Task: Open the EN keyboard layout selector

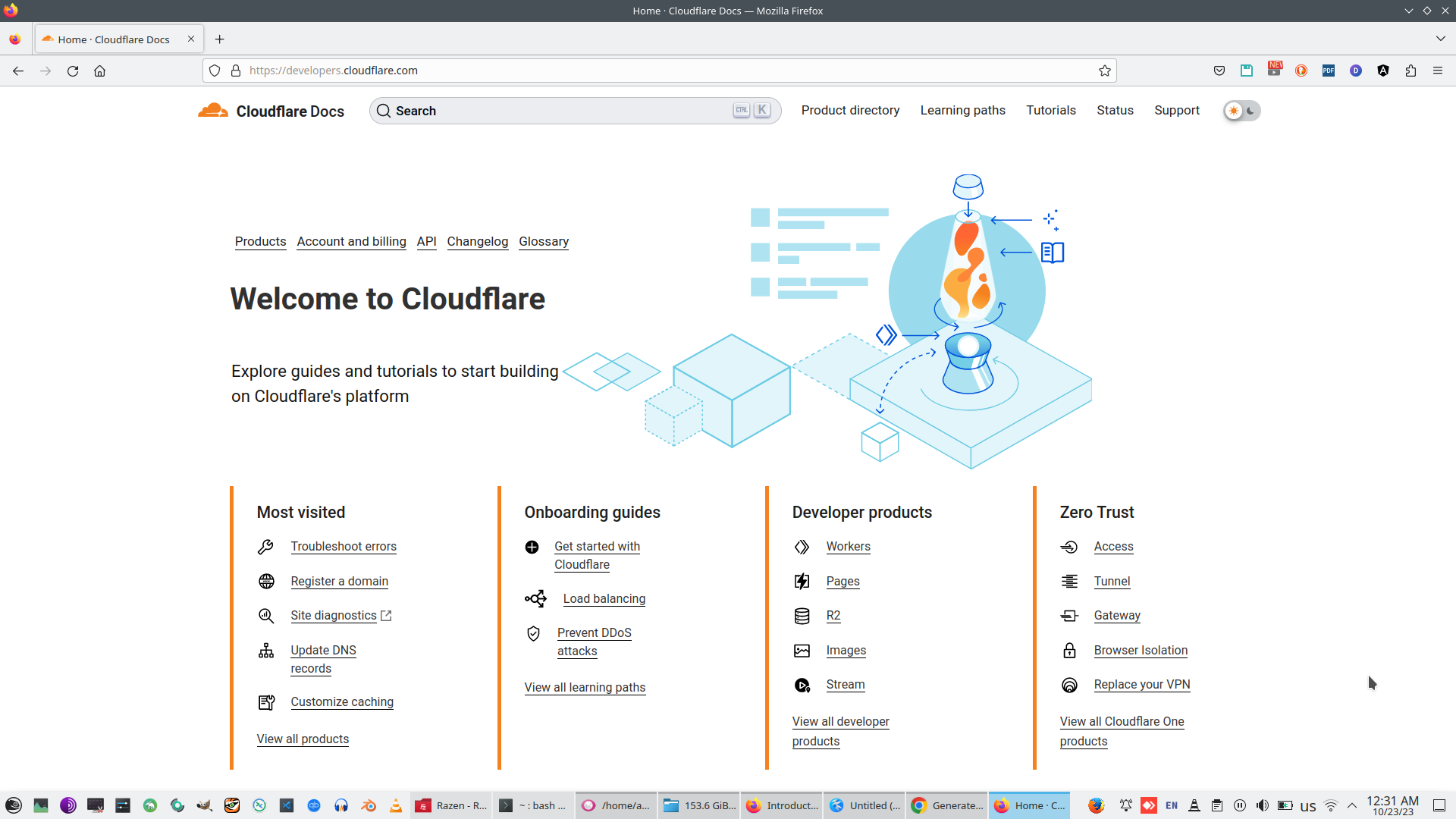Action: click(x=1172, y=805)
